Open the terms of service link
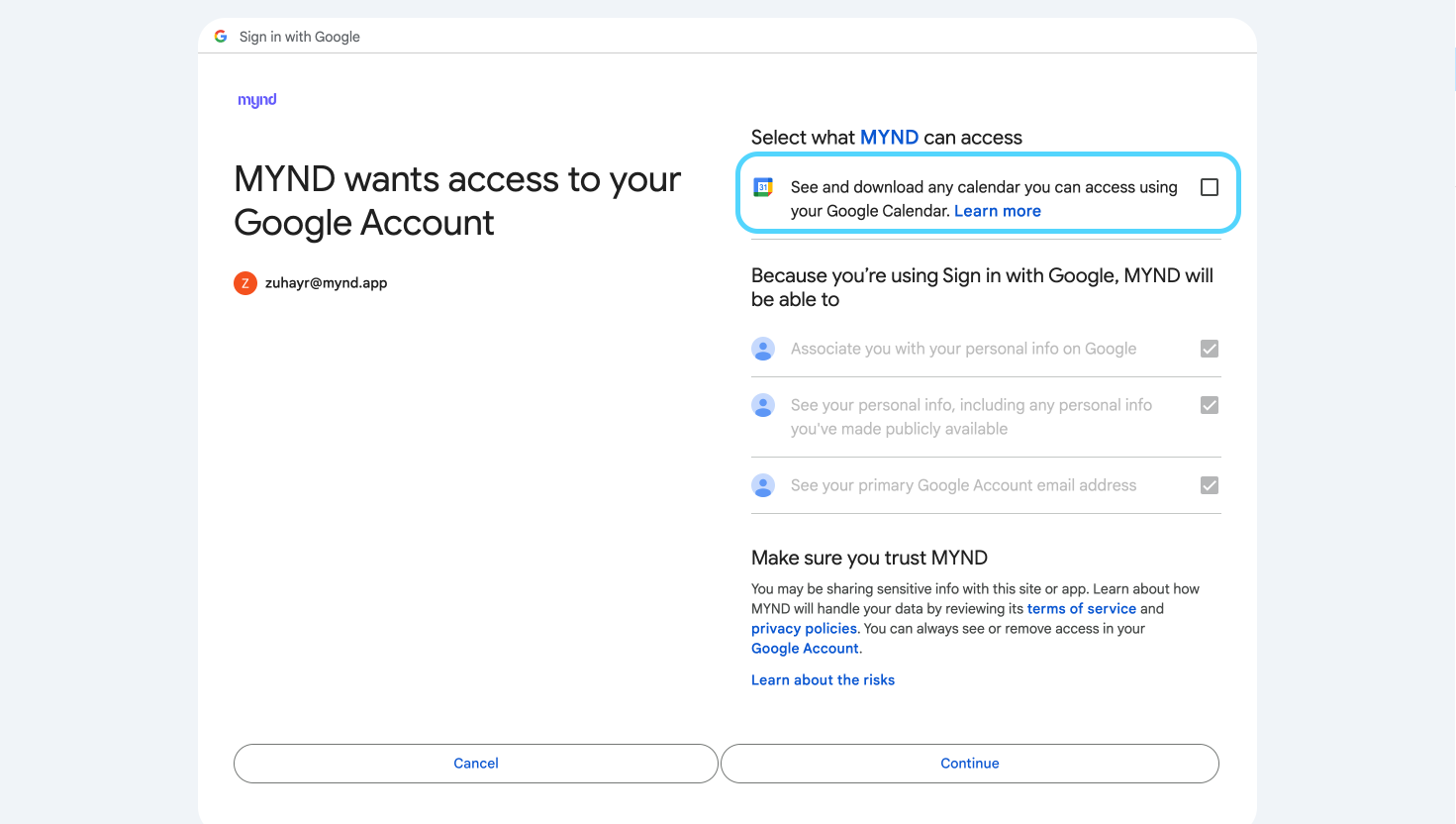This screenshot has width=1456, height=824. click(x=1082, y=609)
